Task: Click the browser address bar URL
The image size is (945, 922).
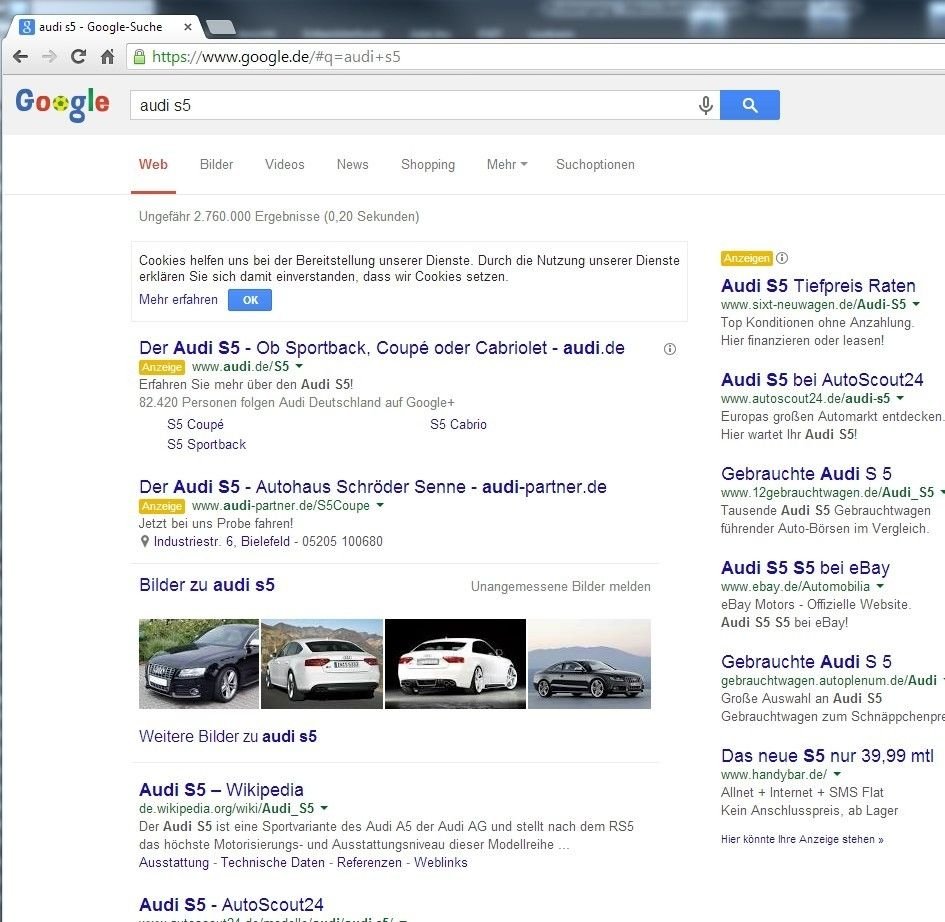Action: click(276, 57)
